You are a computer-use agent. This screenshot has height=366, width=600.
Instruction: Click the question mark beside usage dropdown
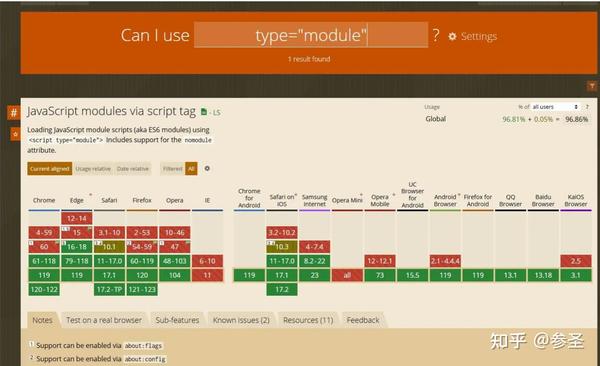tap(587, 107)
